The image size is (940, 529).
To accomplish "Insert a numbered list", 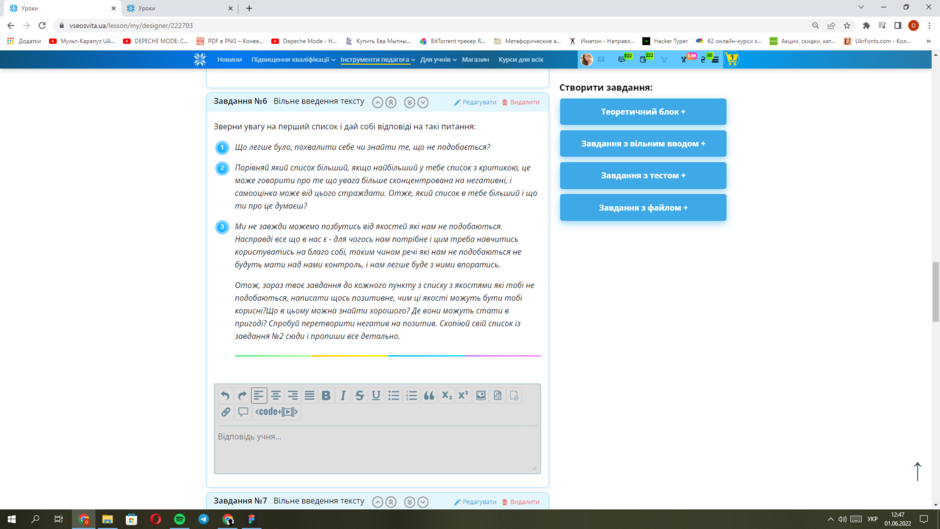I will [411, 395].
